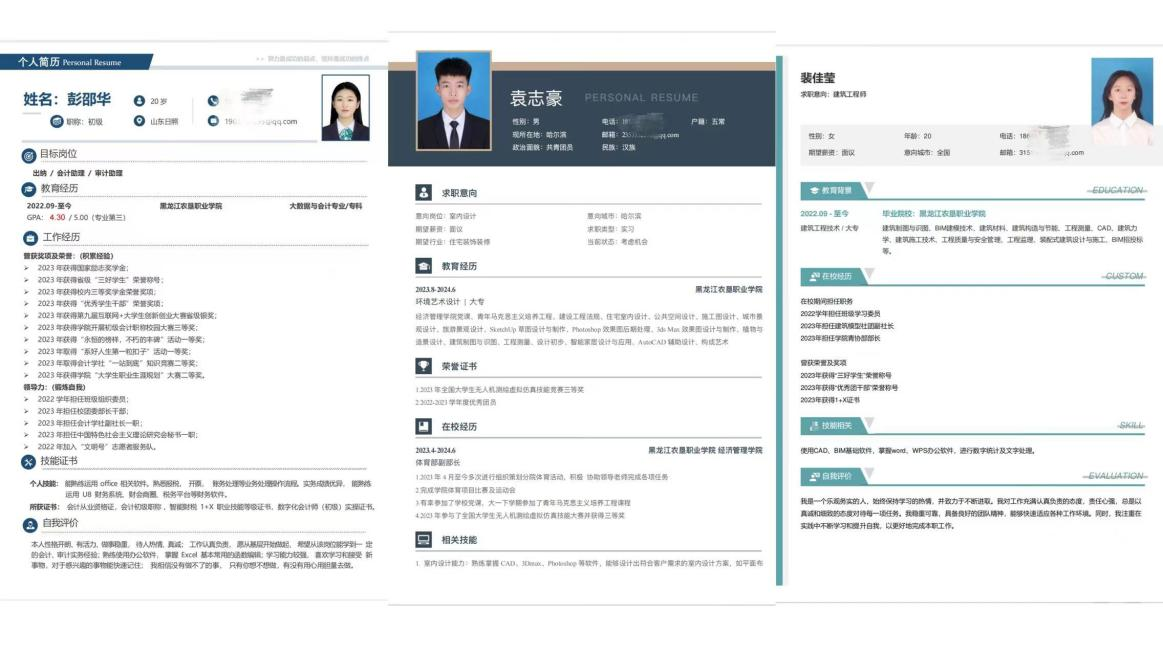Click the 曾获荣誉及奖项 subheading

click(823, 363)
